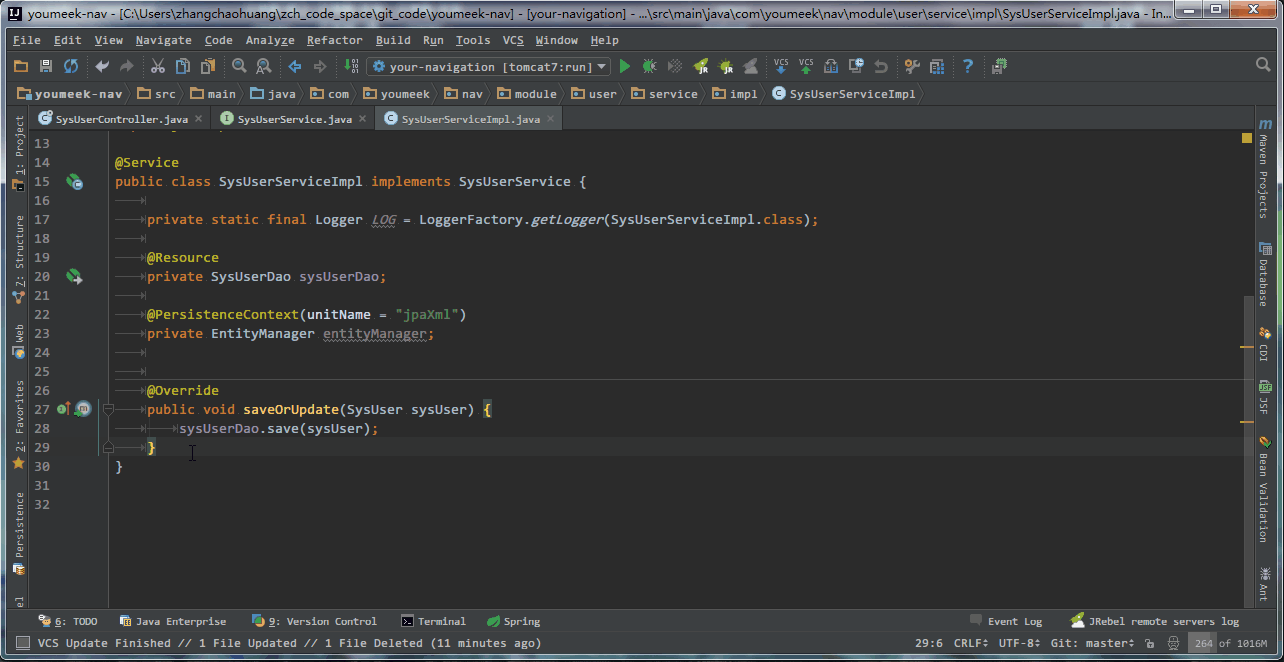Start debugging with the Debug bug icon

click(x=649, y=66)
